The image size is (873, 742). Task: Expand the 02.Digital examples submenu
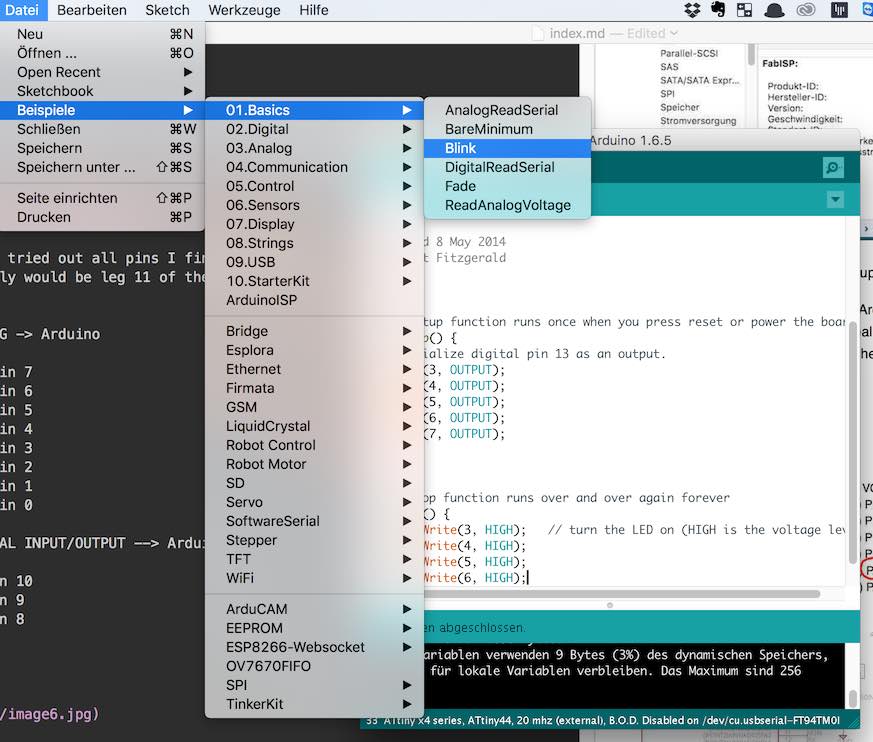click(315, 129)
